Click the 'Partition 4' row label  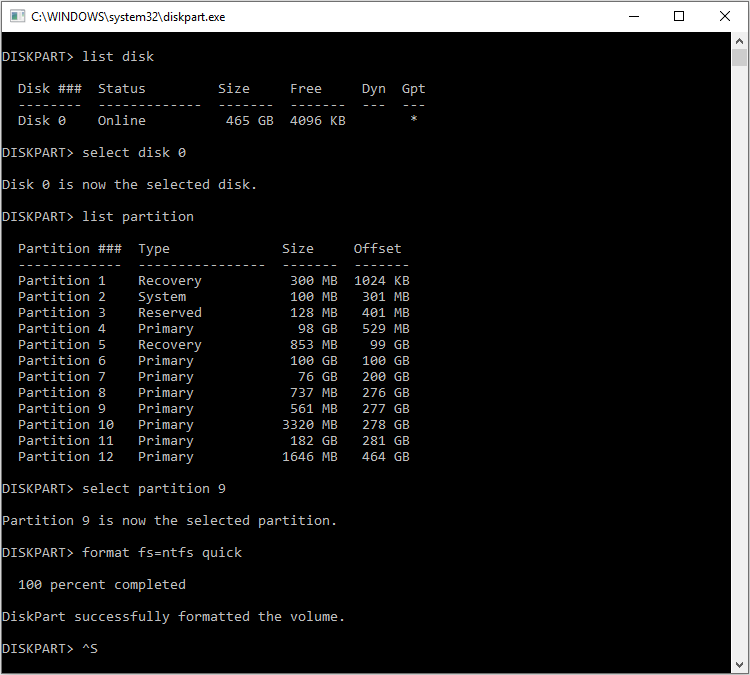62,329
